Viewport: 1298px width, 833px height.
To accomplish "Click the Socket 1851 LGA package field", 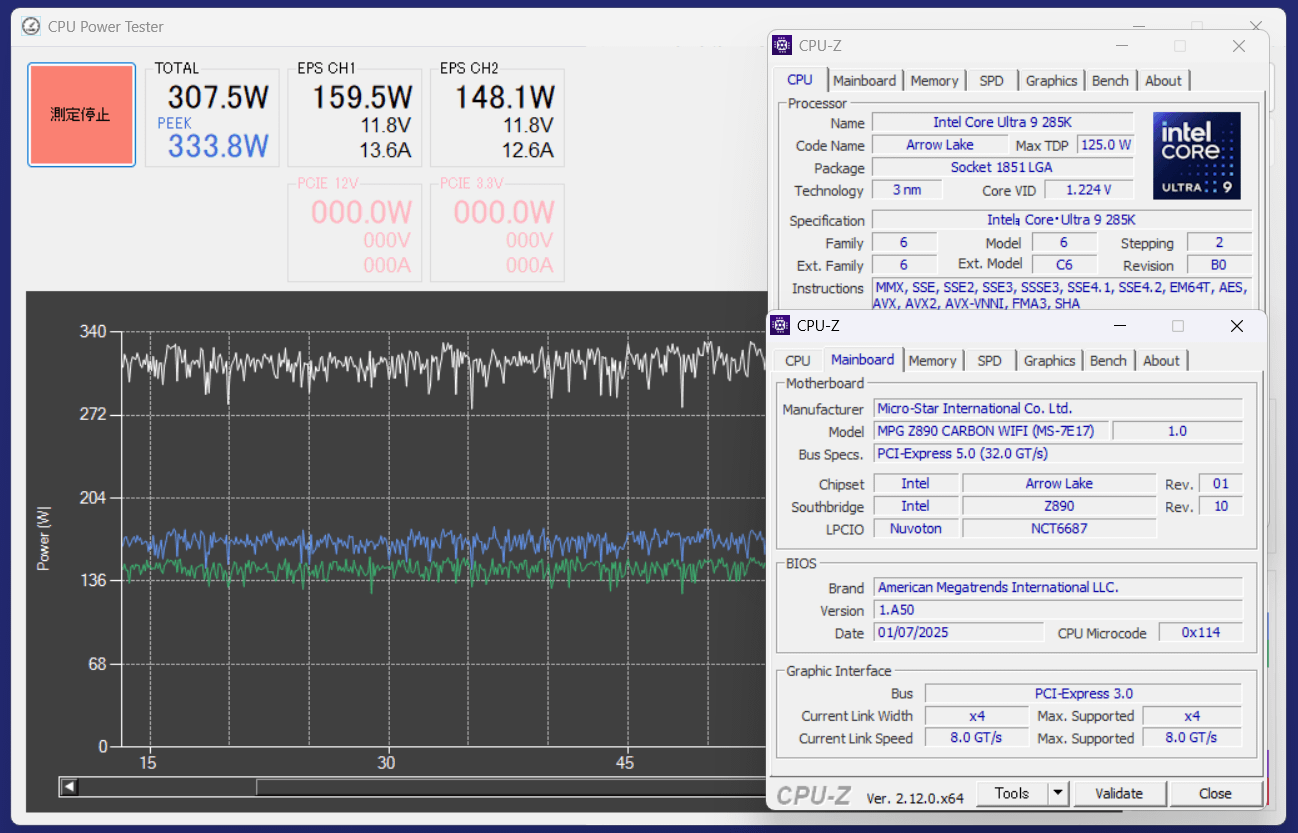I will 1002,168.
